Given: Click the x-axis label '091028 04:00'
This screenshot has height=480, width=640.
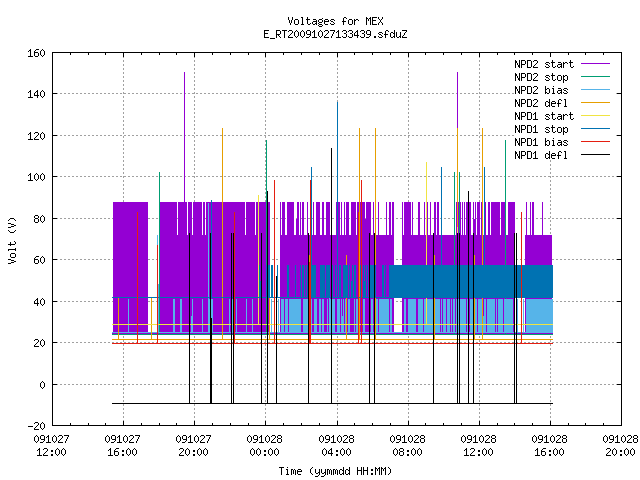Looking at the screenshot, I should (x=336, y=446).
